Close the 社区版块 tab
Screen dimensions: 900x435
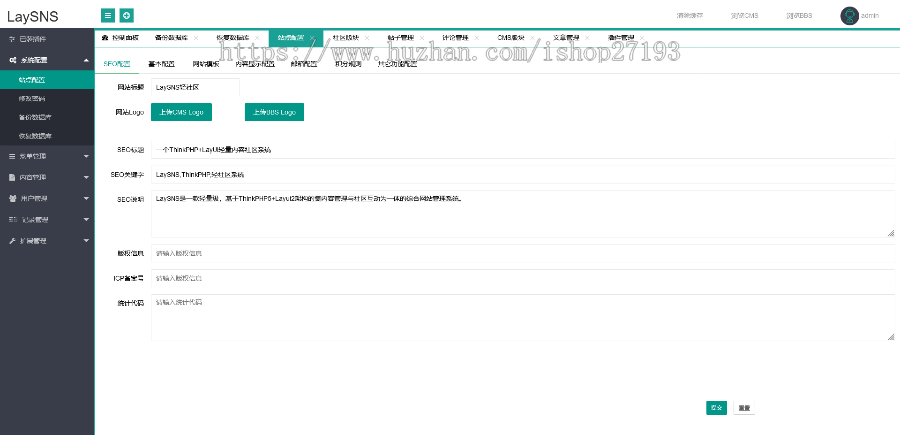pyautogui.click(x=367, y=38)
